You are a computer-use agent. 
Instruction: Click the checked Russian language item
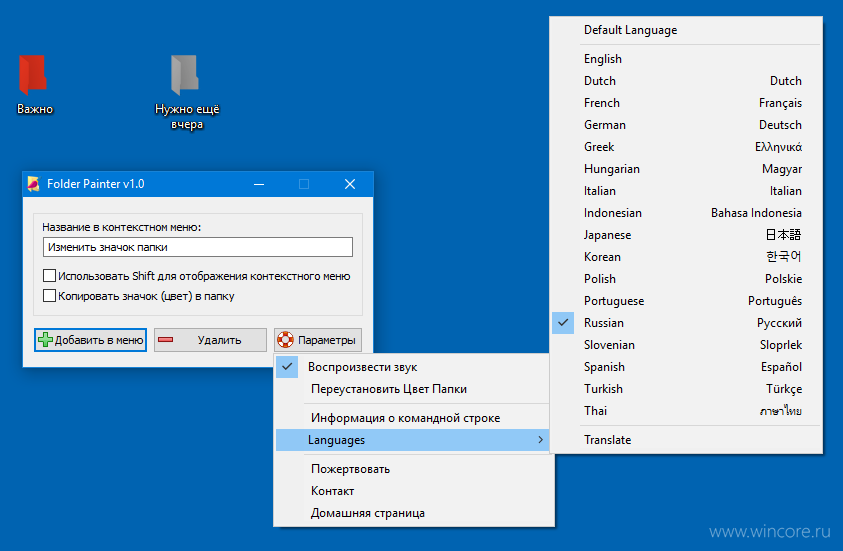pyautogui.click(x=686, y=323)
